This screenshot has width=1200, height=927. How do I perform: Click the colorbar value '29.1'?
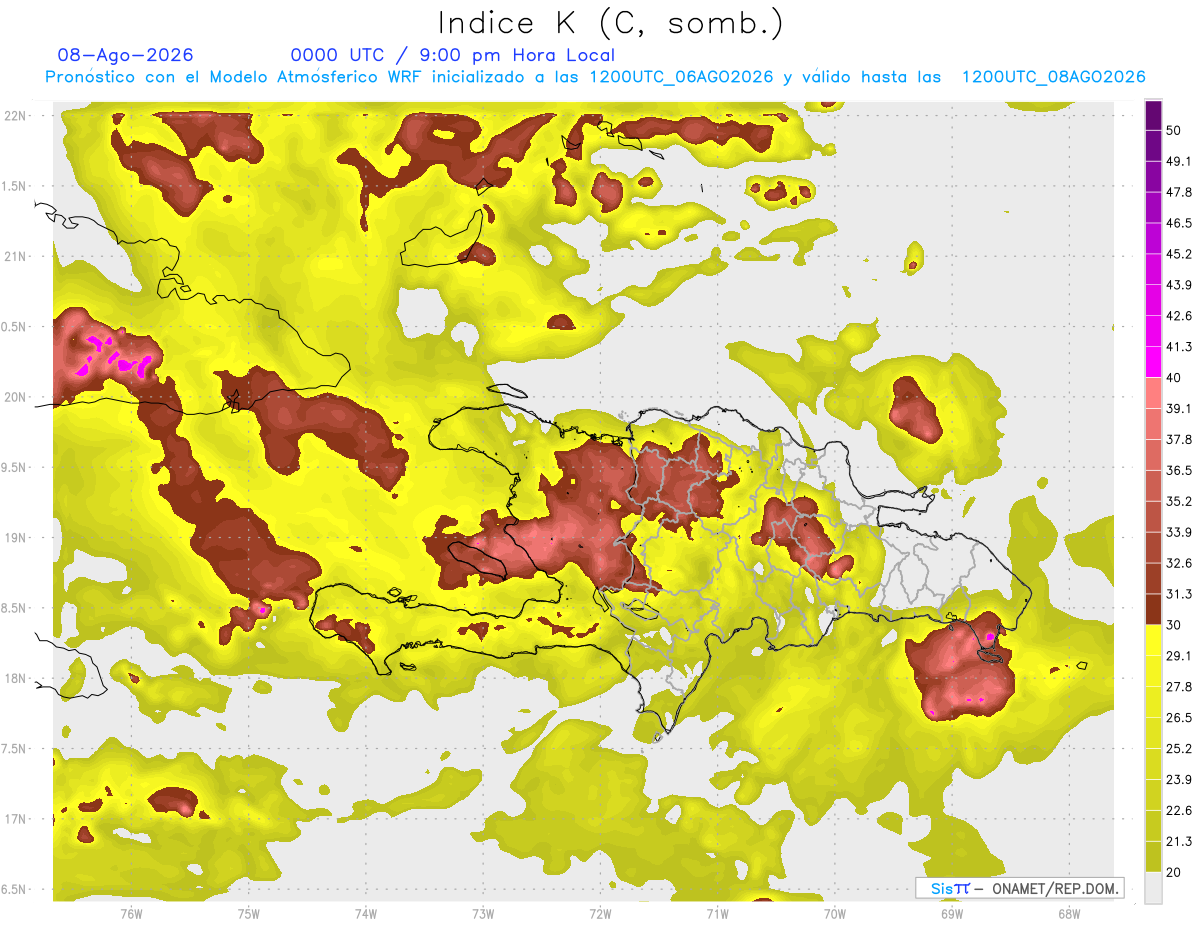(1180, 655)
